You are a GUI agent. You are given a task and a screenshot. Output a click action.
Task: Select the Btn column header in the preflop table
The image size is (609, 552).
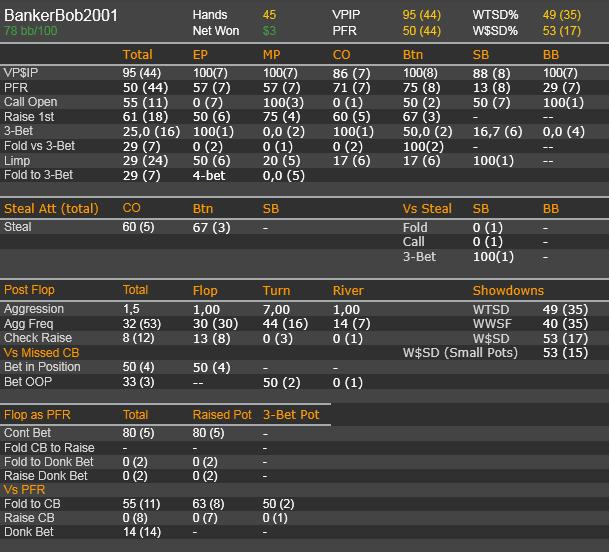pyautogui.click(x=412, y=55)
